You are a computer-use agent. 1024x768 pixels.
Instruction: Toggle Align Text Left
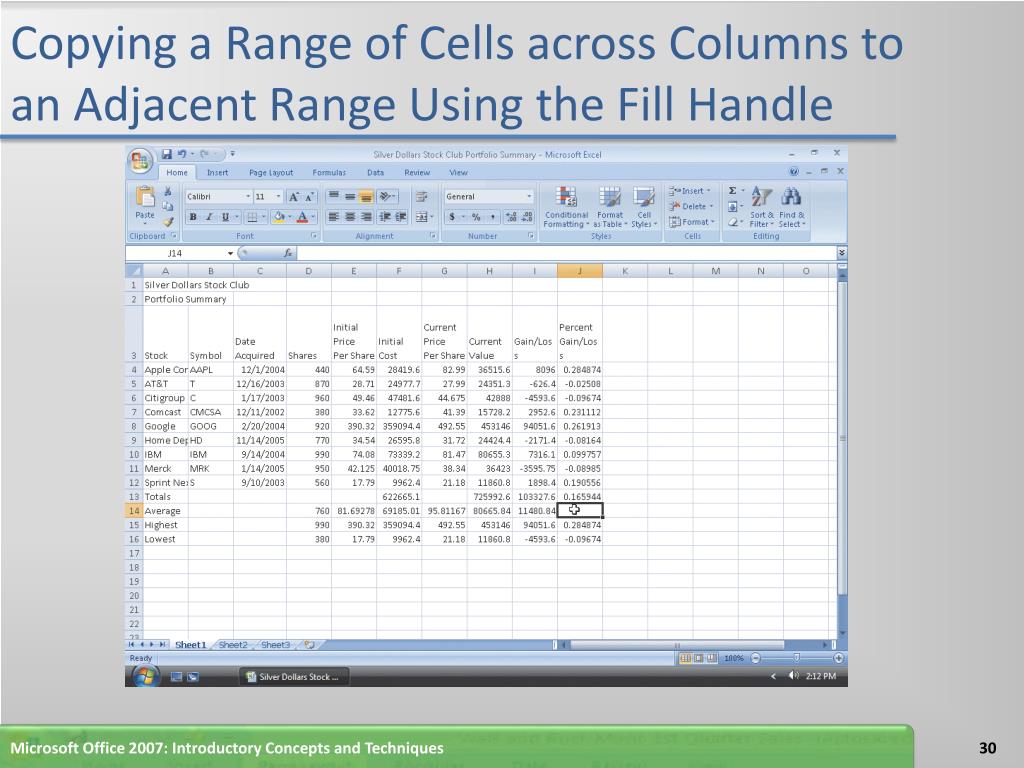pyautogui.click(x=334, y=217)
